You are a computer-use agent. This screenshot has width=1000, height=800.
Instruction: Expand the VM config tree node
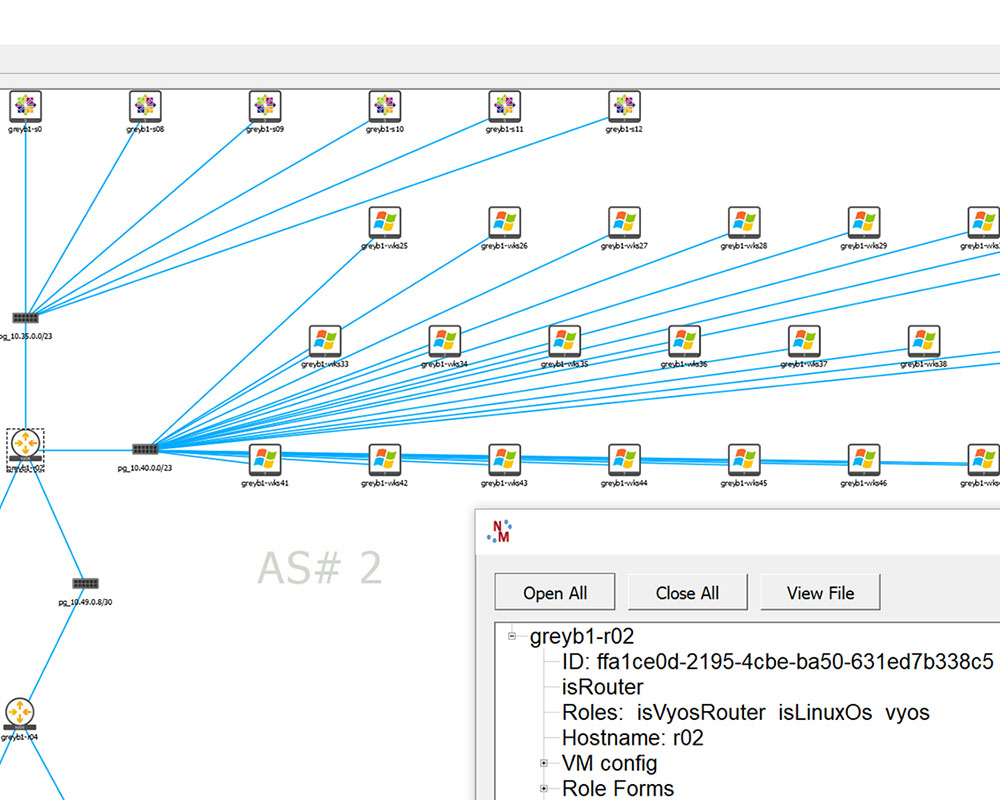tap(545, 763)
